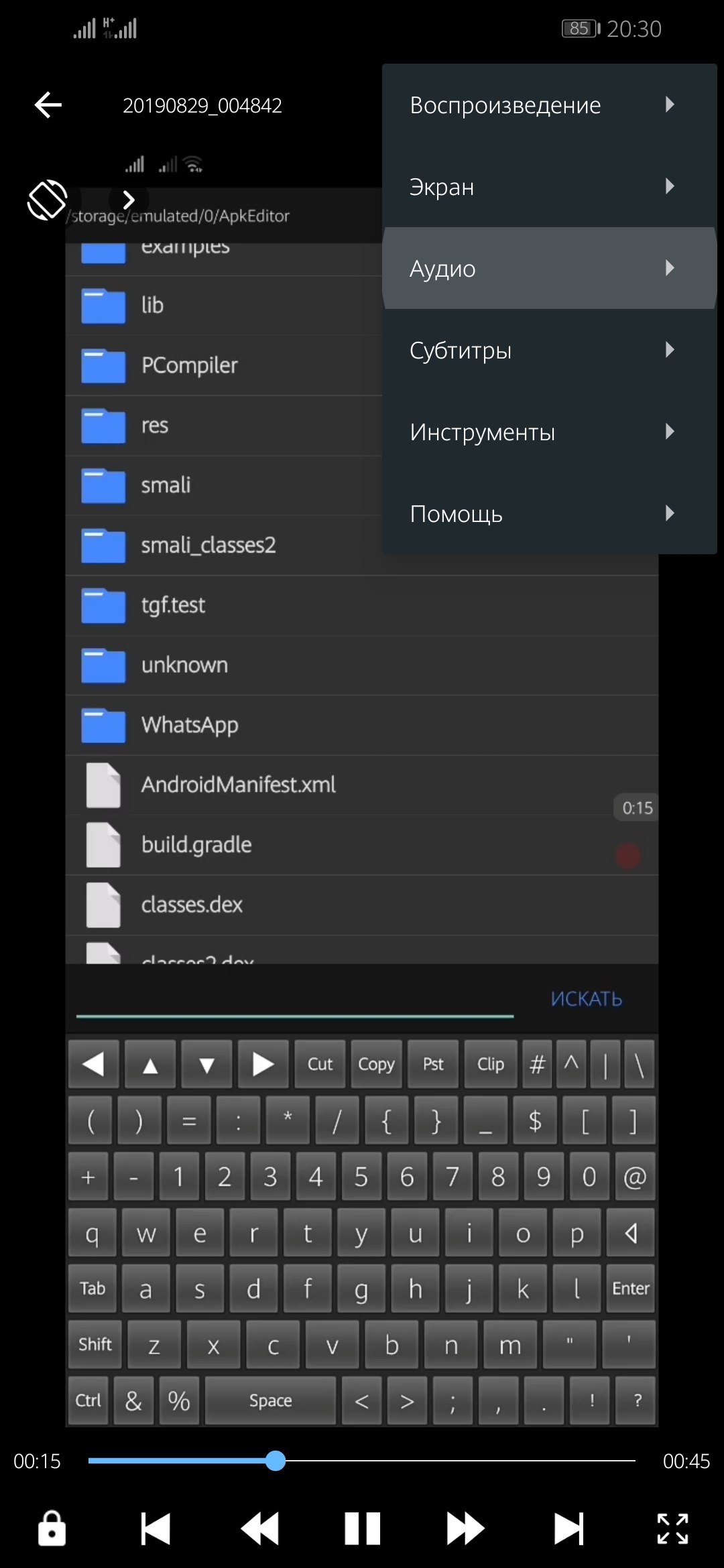The image size is (724, 1568).
Task: Pause the video playback
Action: point(362,1528)
